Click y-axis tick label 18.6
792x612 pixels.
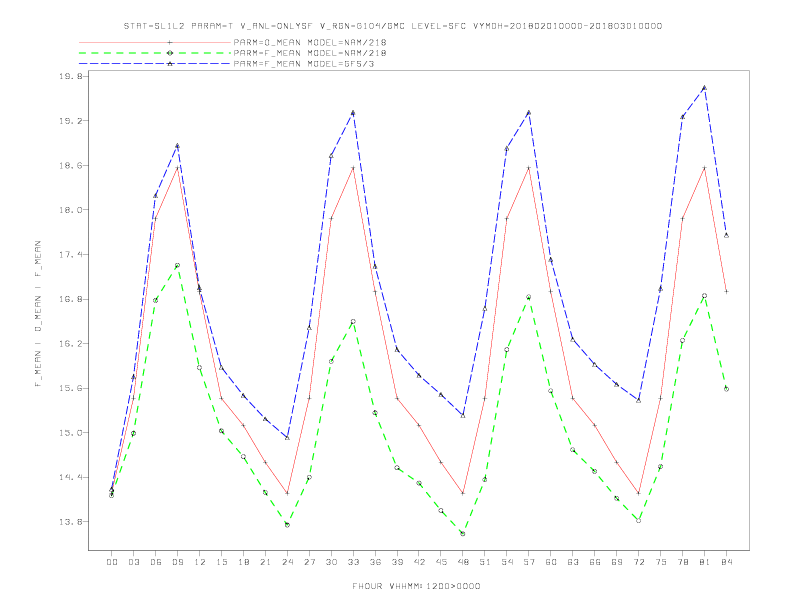tap(70, 165)
